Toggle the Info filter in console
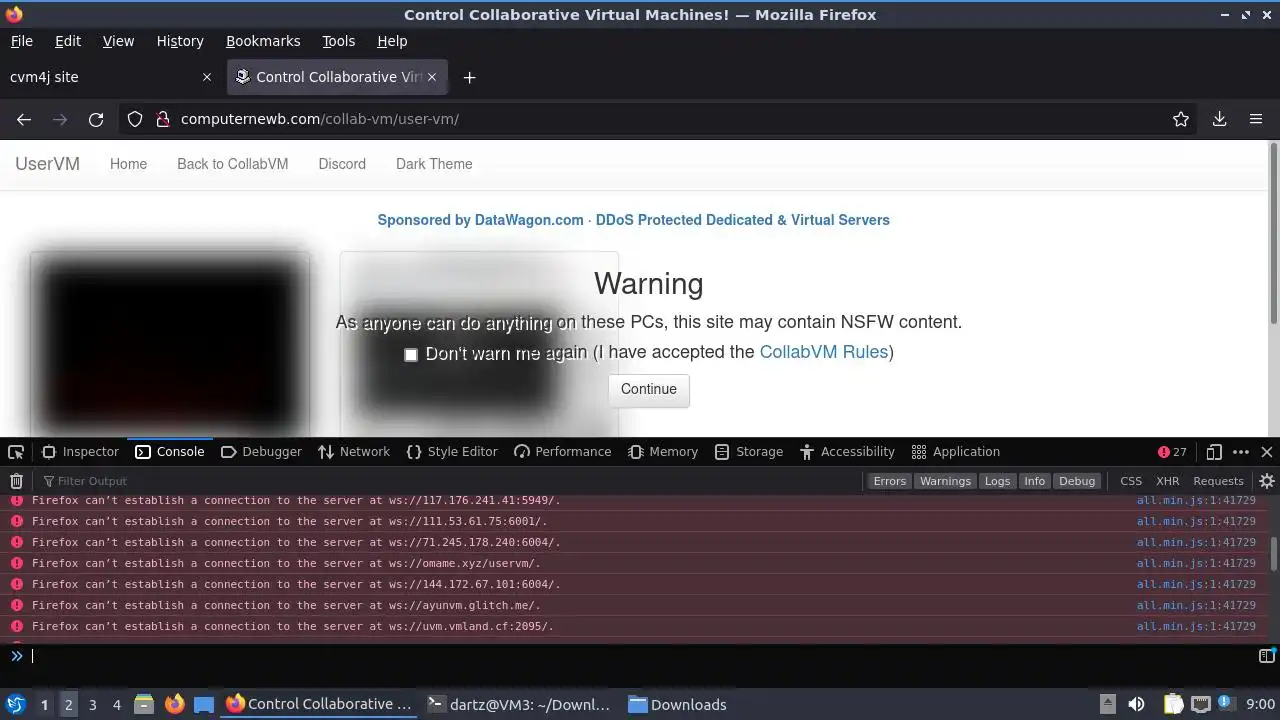 click(1034, 481)
